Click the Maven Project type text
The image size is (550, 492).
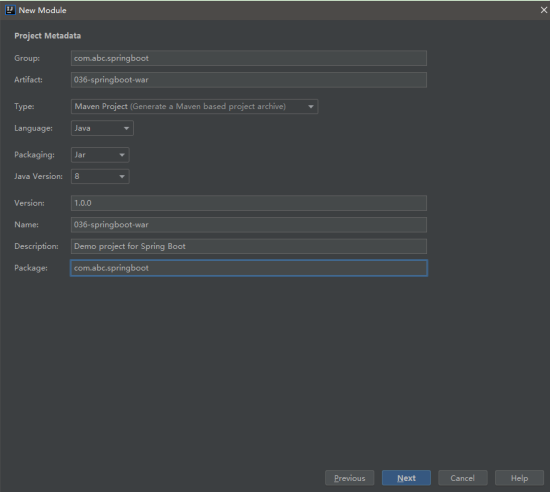coord(101,107)
